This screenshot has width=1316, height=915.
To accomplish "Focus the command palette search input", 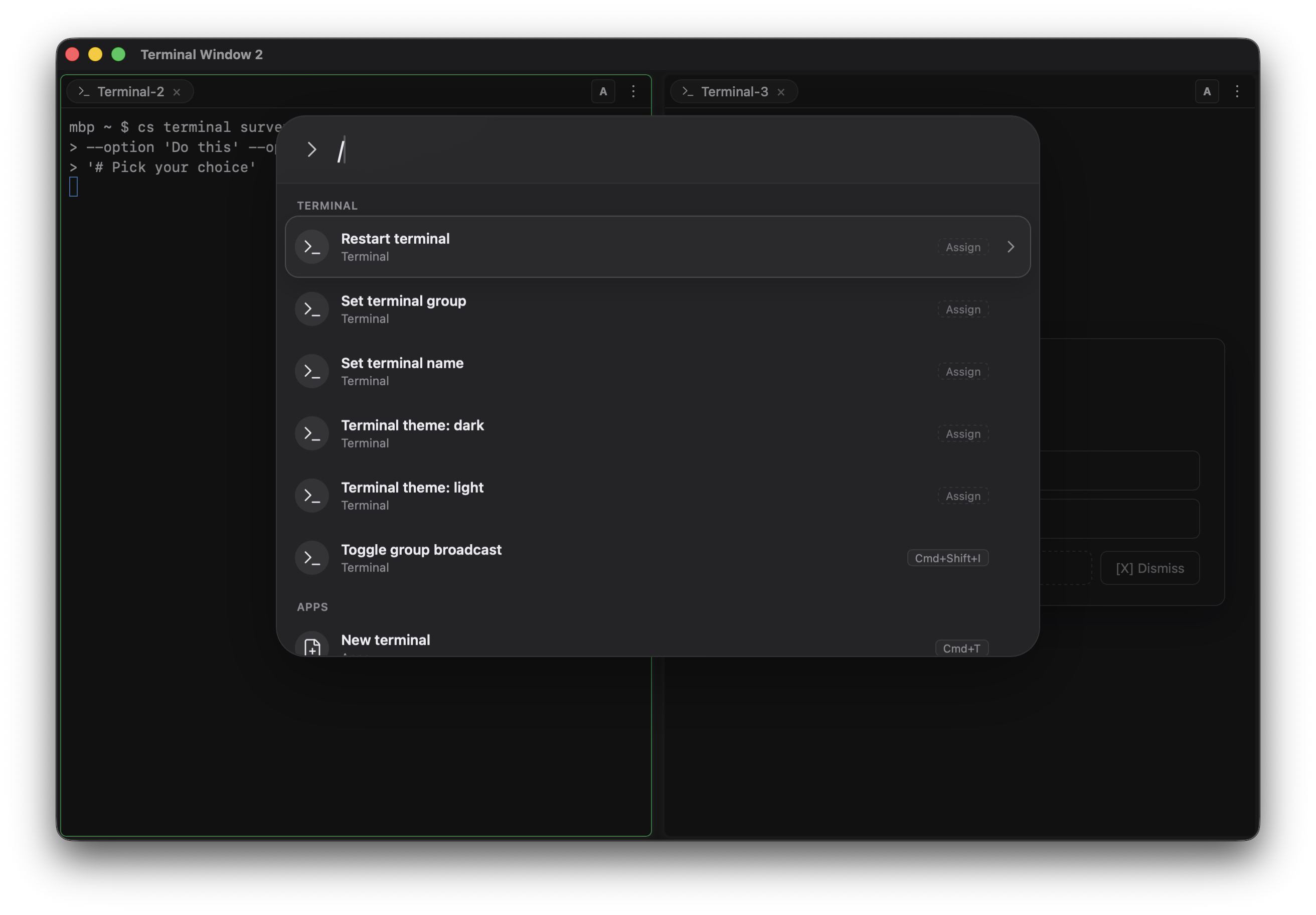I will [x=677, y=150].
